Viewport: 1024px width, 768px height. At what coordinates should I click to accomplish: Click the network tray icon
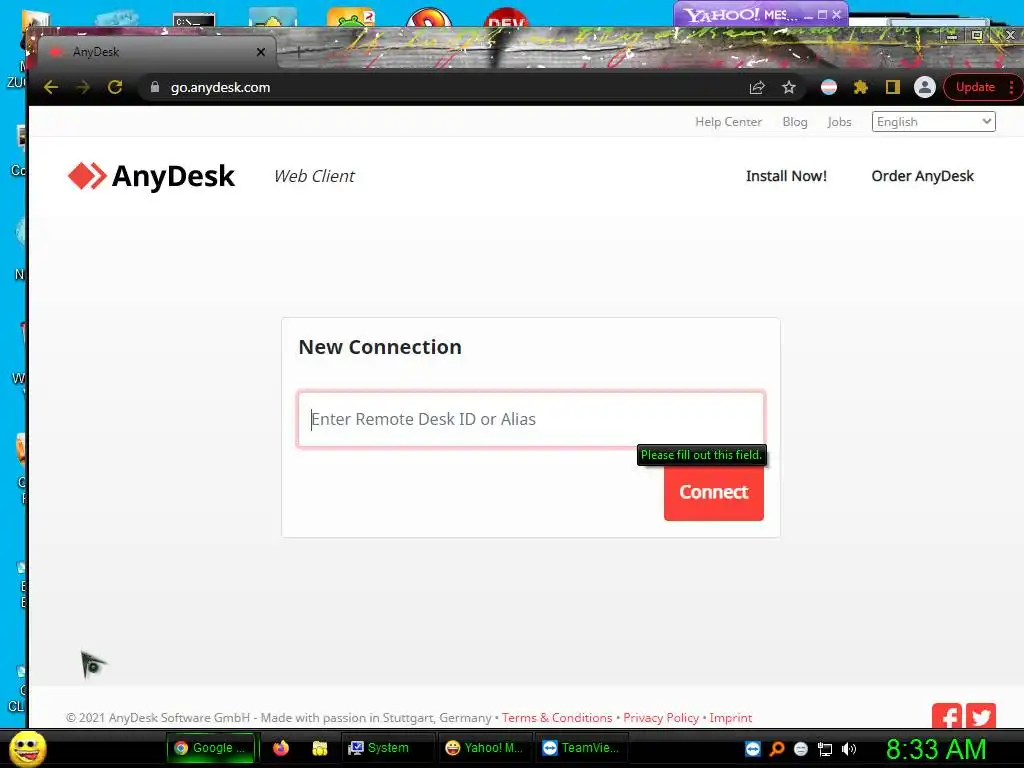click(x=825, y=749)
